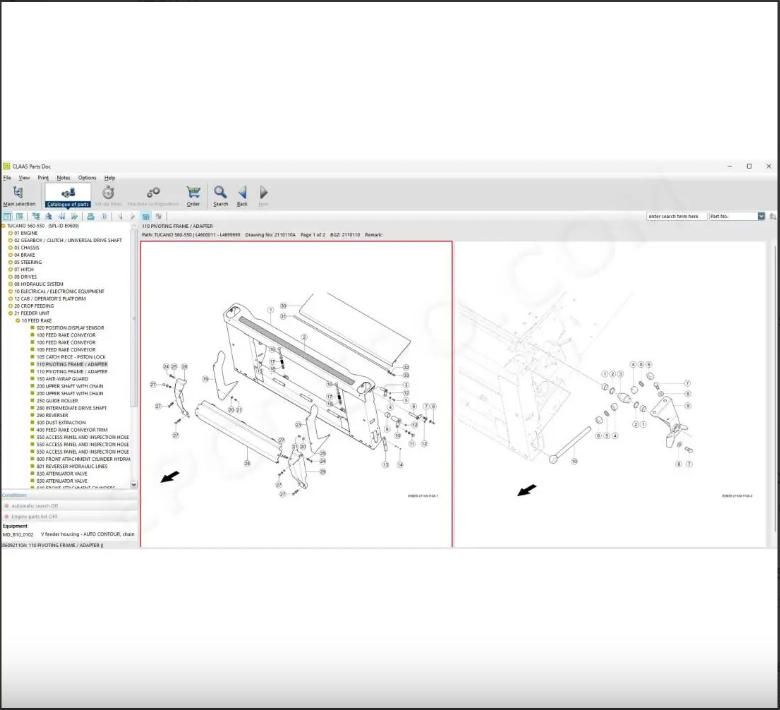This screenshot has height=710, width=780.
Task: Select the second page drawing thumbnail
Action: (x=610, y=393)
